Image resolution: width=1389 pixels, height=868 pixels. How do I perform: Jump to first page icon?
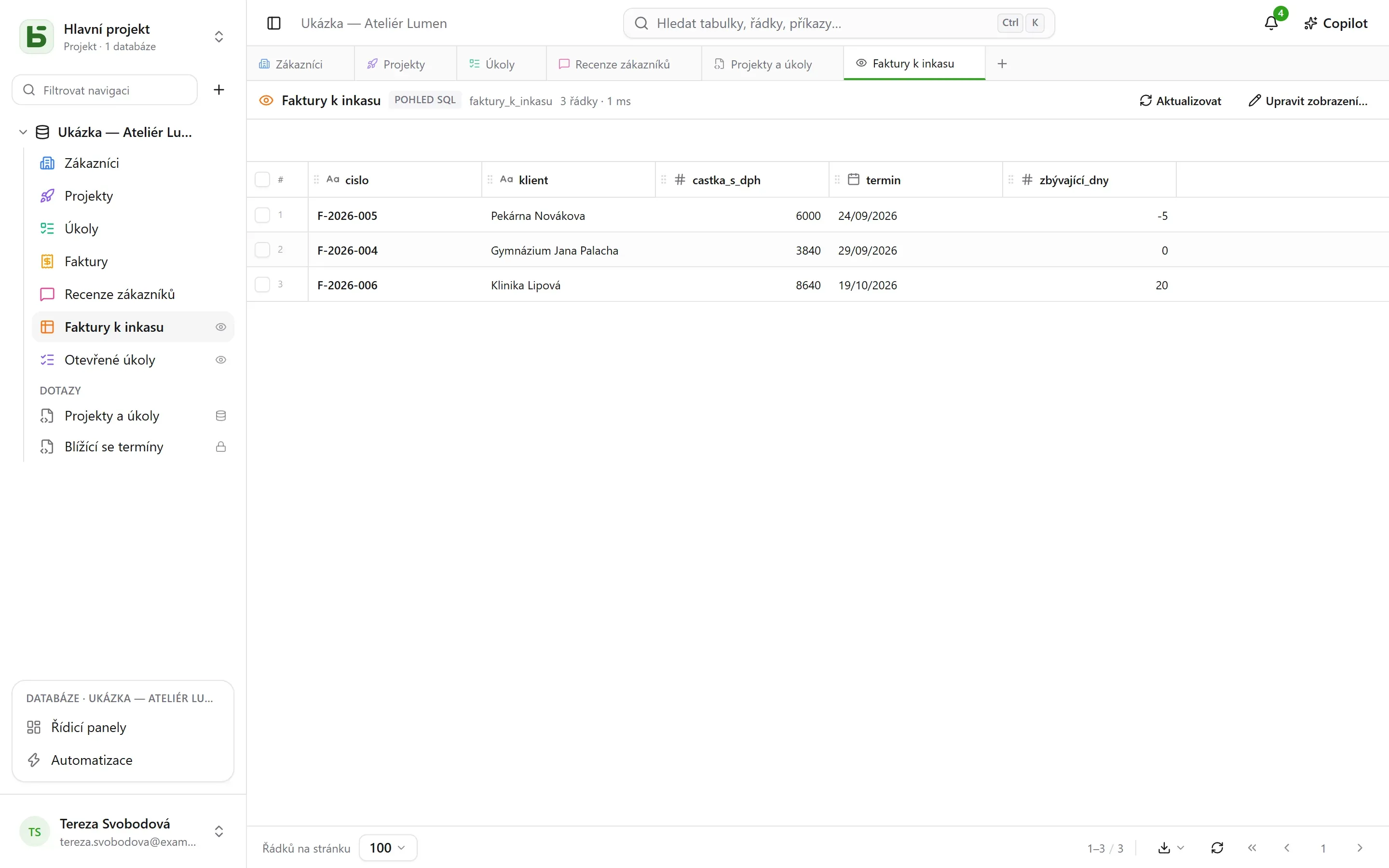pyautogui.click(x=1252, y=848)
